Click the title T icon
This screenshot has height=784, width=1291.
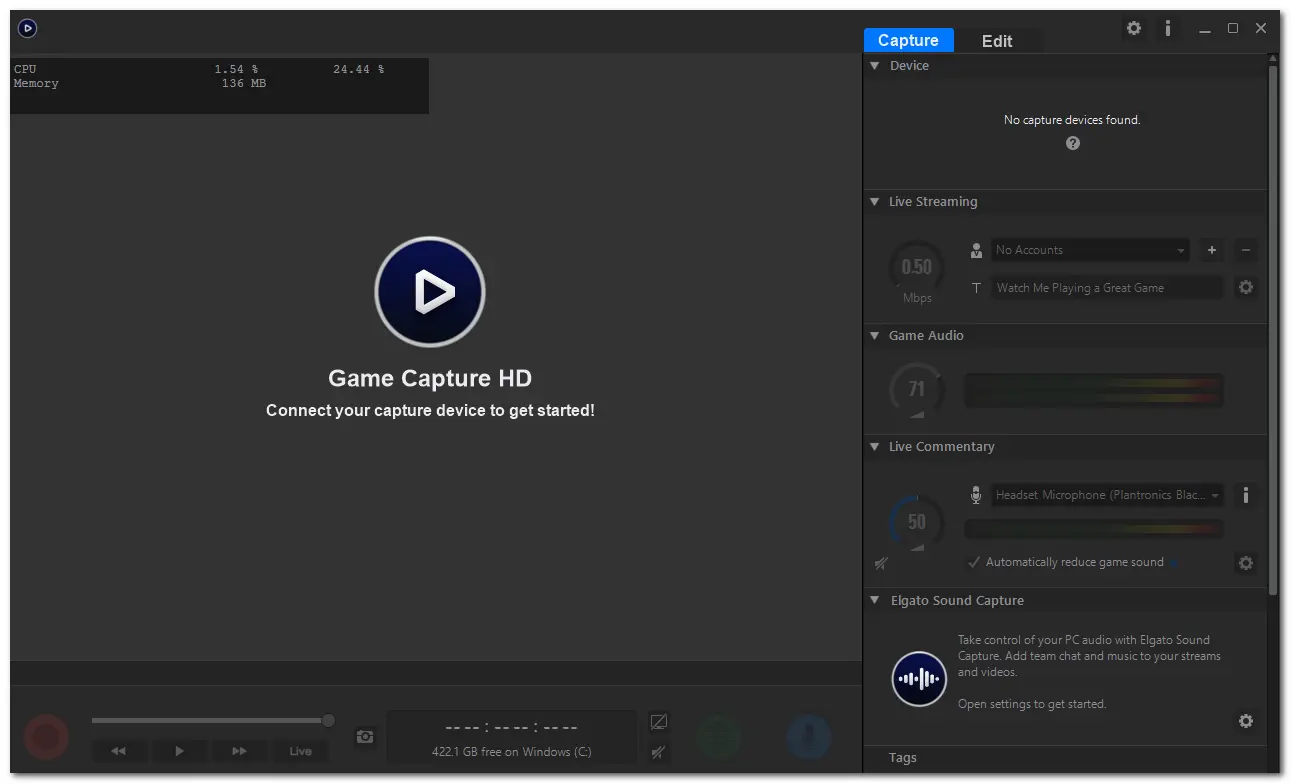click(977, 288)
